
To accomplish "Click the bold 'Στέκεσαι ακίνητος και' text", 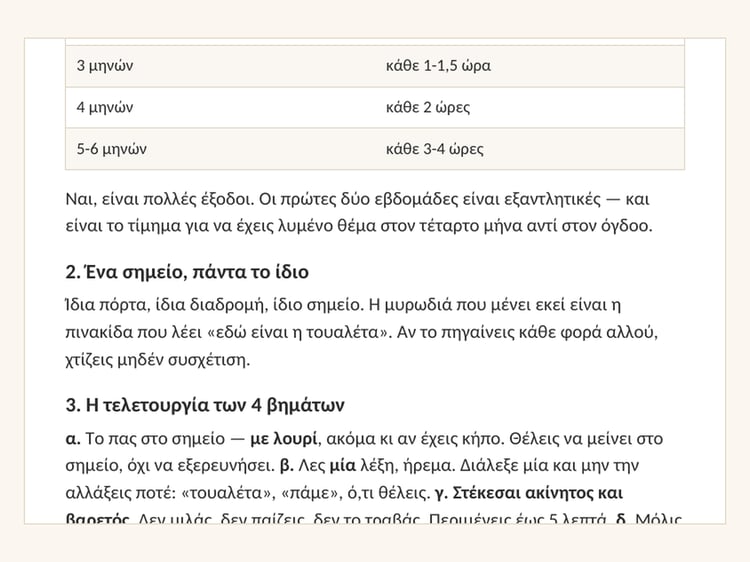I will (x=537, y=493).
